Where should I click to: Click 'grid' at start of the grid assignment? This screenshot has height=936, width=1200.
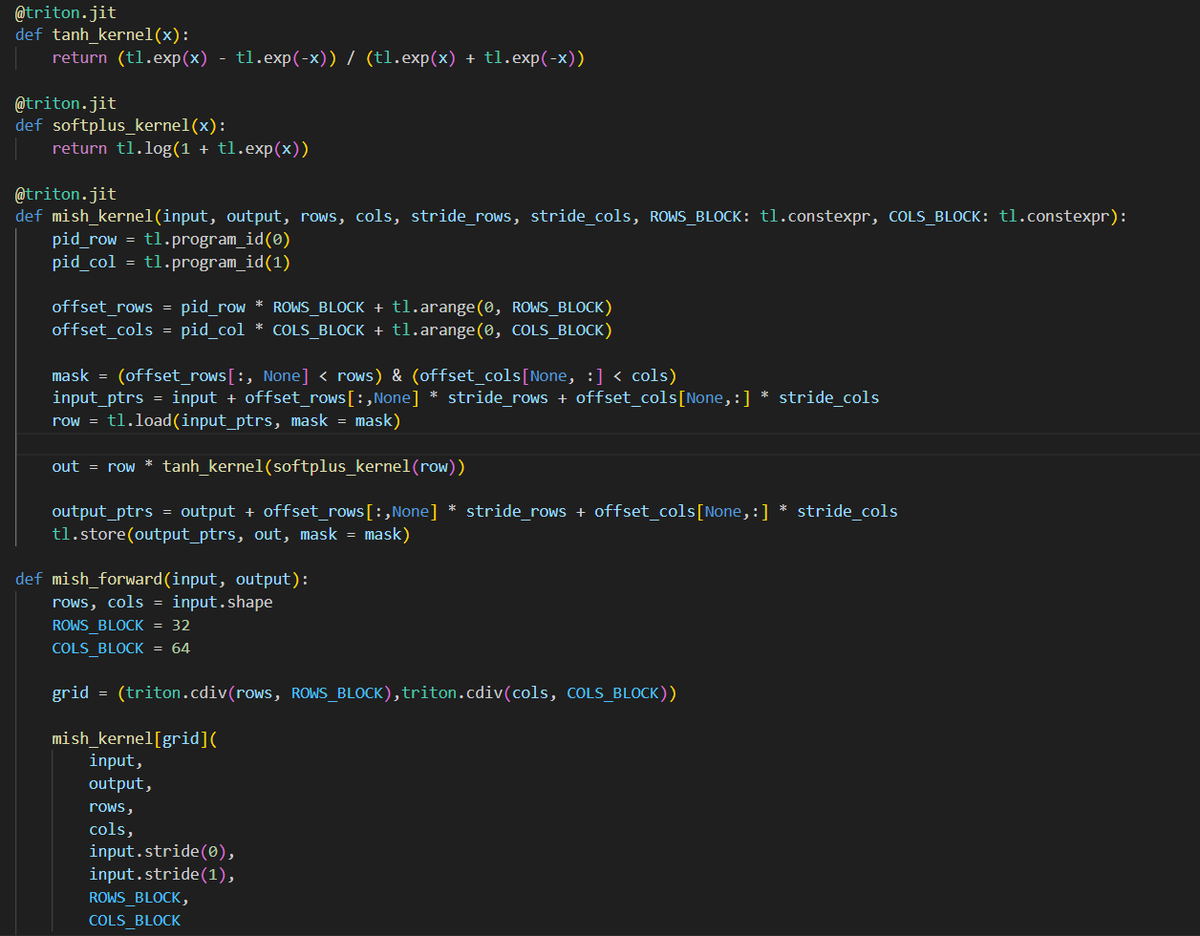70,694
